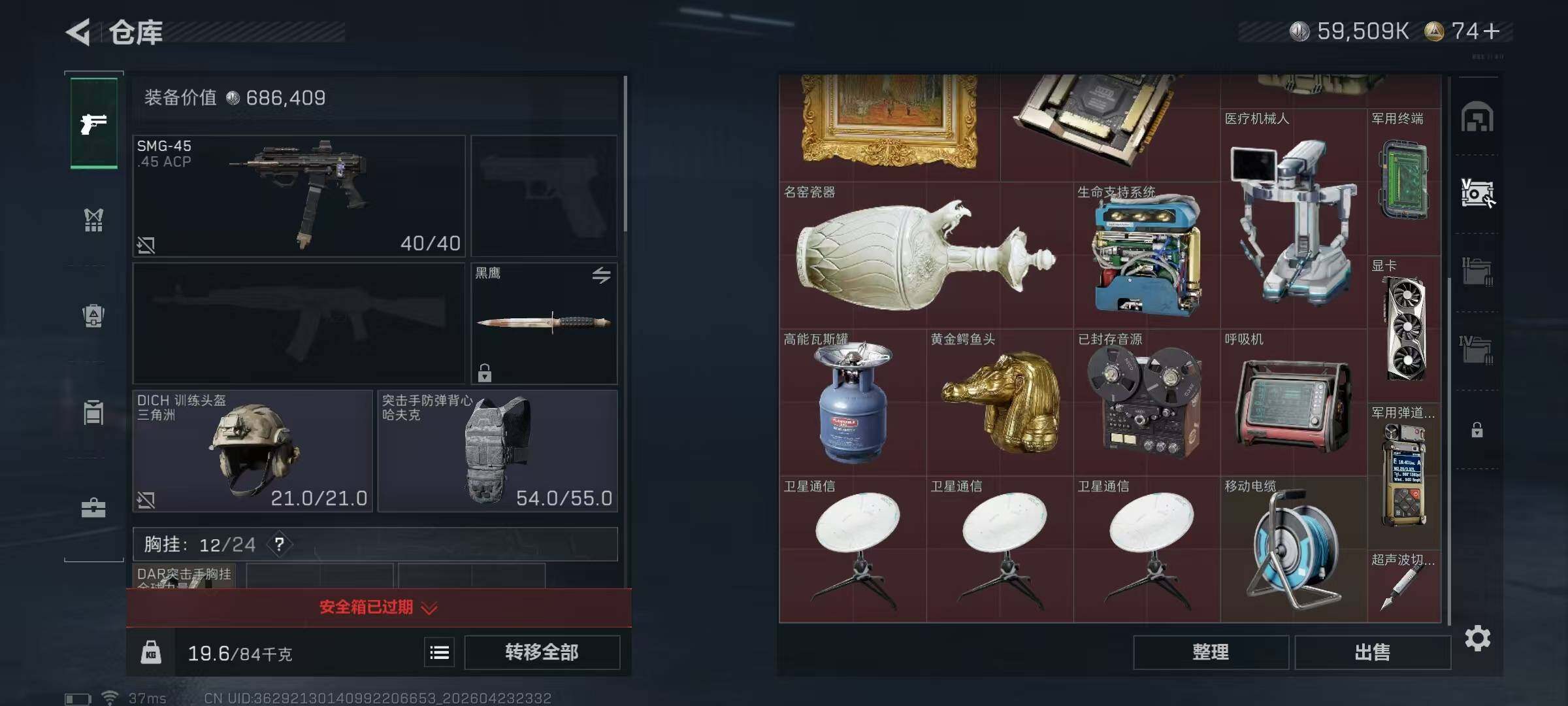1568x706 pixels.
Task: Select the briefcase safe-box sidebar icon
Action: coord(93,508)
